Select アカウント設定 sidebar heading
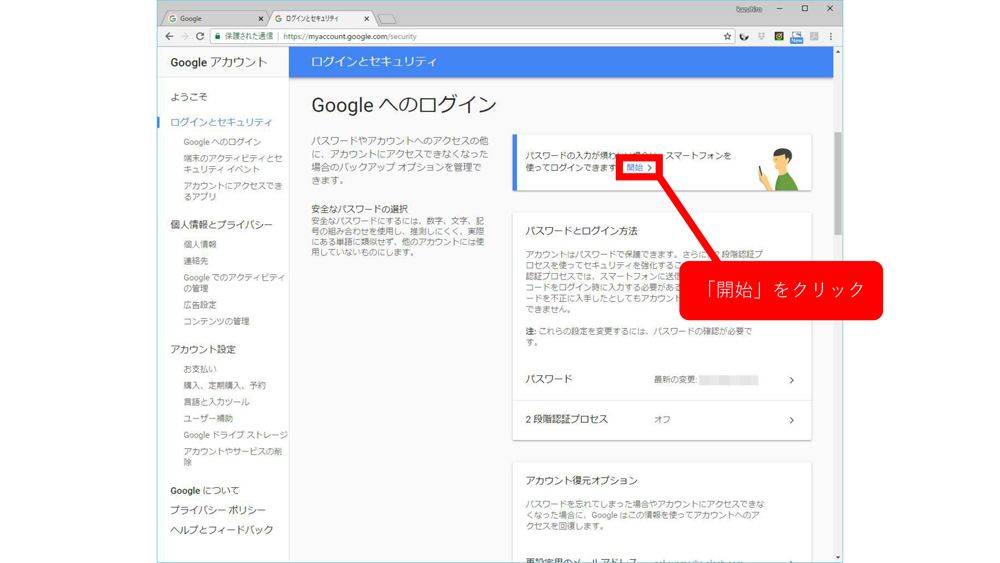 tap(203, 349)
